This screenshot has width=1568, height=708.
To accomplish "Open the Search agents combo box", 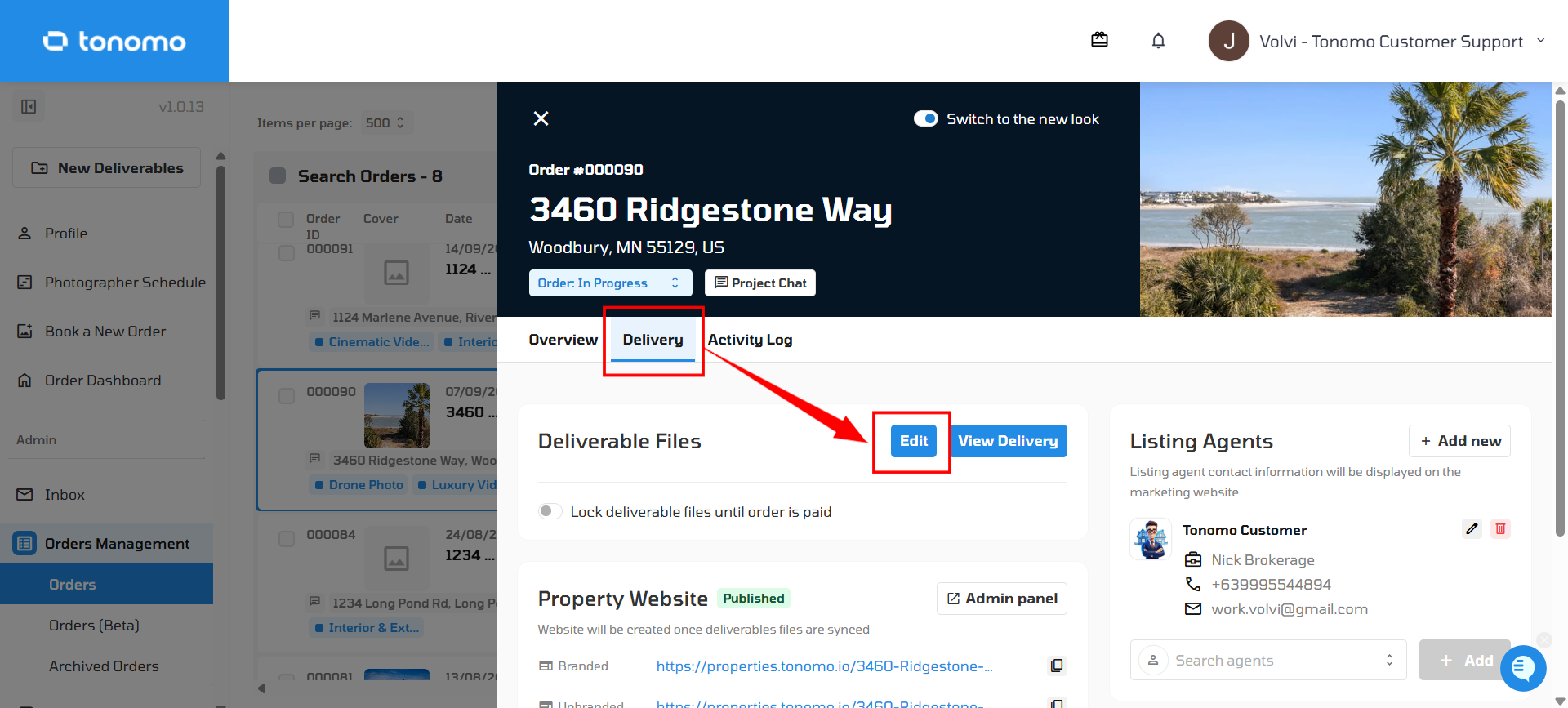I will (x=1268, y=660).
